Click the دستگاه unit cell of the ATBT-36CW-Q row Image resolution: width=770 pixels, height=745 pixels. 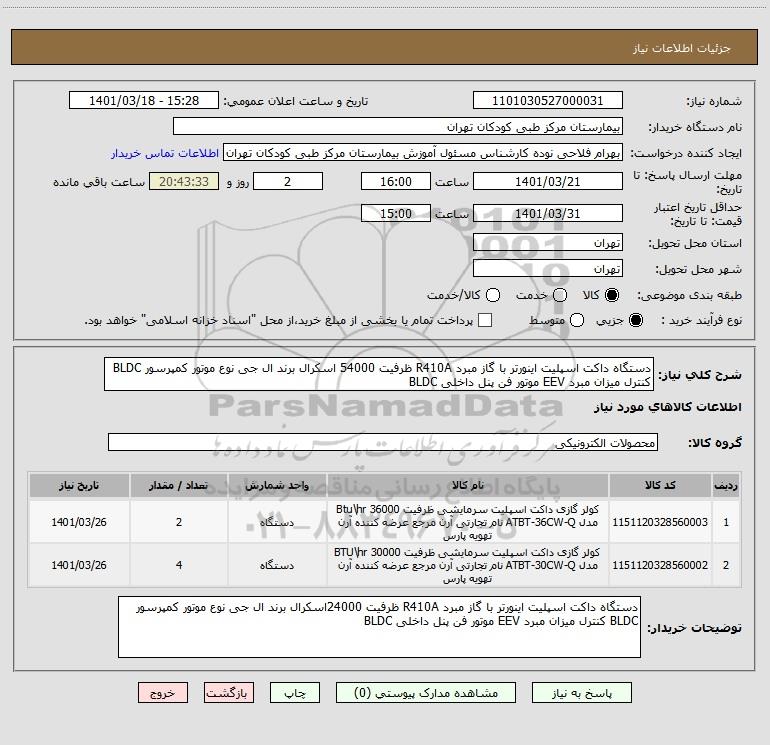coord(277,522)
